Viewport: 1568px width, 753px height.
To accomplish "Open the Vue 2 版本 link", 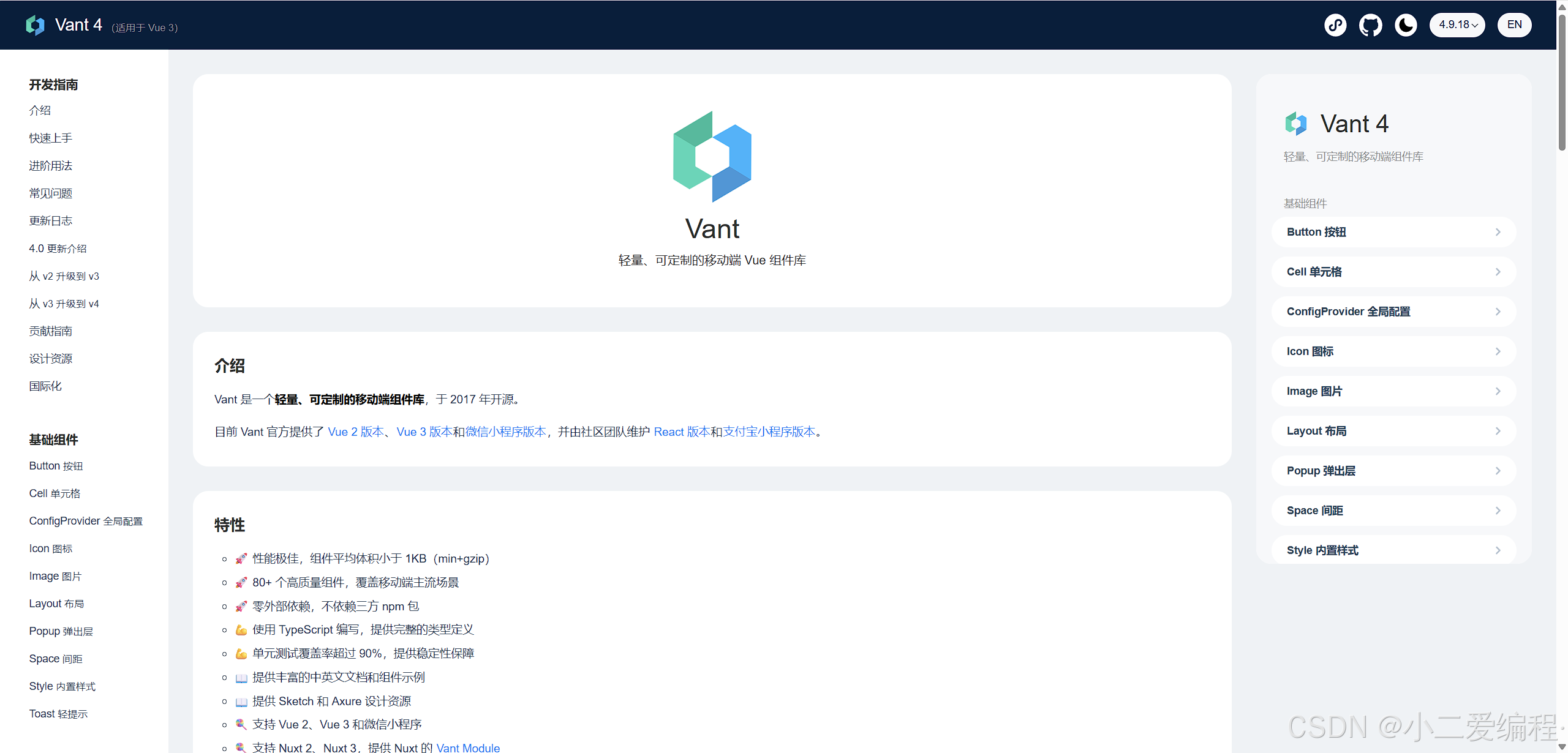I will coord(356,432).
